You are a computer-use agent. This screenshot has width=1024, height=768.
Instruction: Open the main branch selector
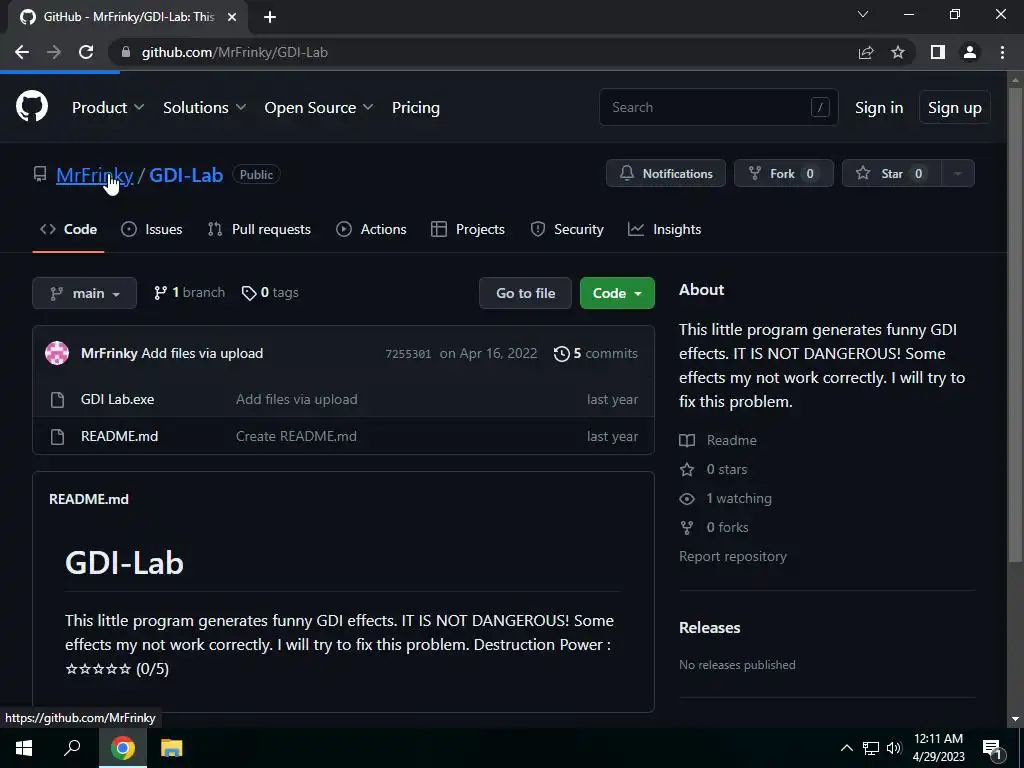click(84, 293)
